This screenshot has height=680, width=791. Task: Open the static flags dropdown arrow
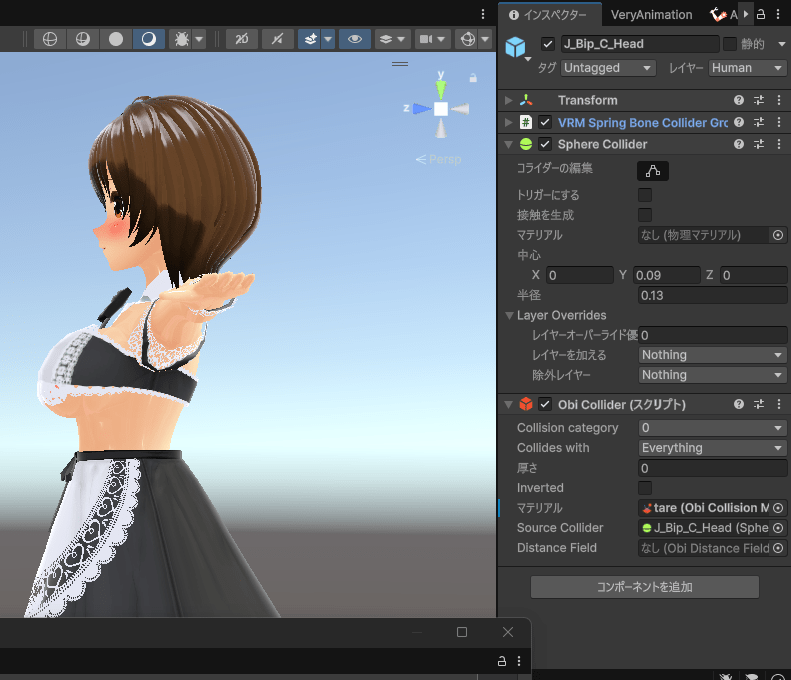781,44
